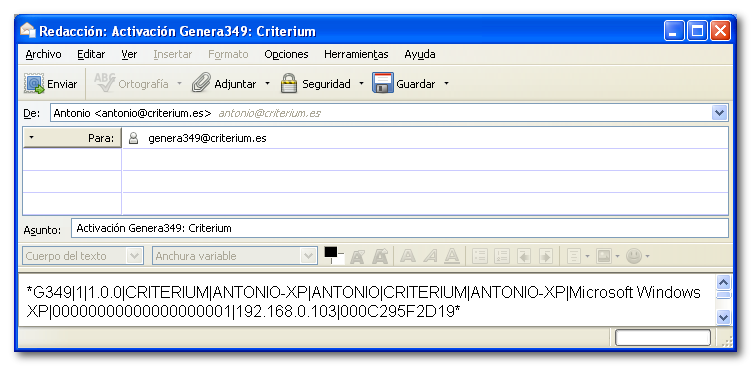This screenshot has height=366, width=751.
Task: Click the underline text format icon
Action: point(452,256)
